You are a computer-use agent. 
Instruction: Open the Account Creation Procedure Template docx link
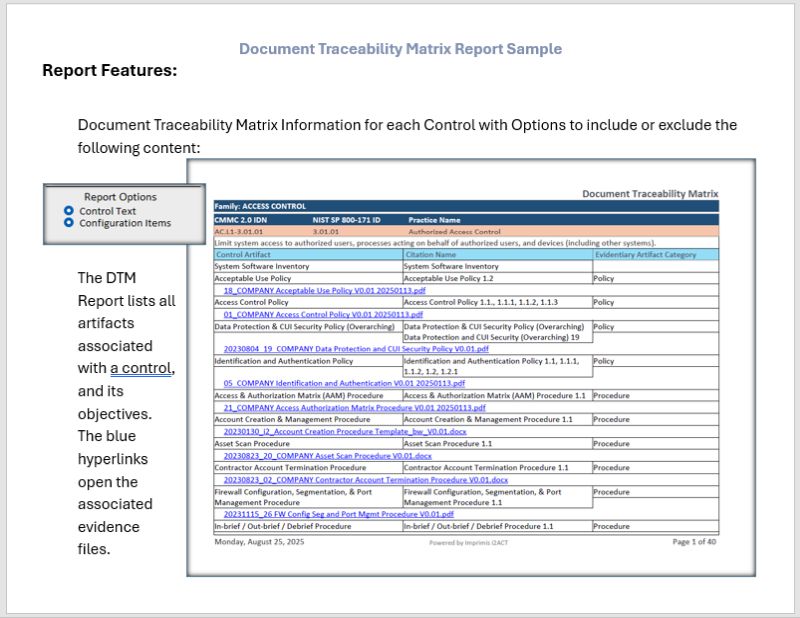[345, 432]
